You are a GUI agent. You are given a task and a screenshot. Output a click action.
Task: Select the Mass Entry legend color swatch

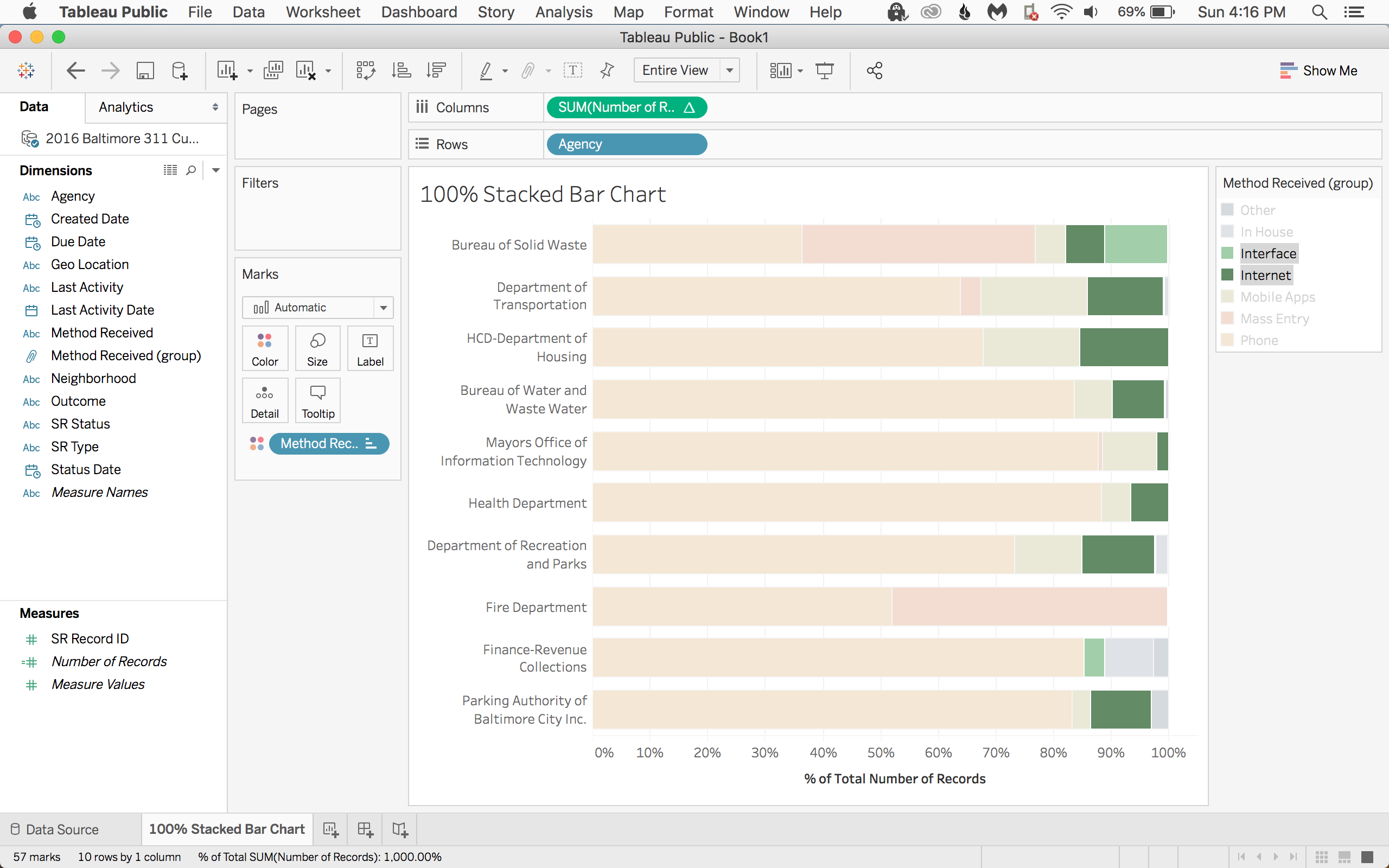click(x=1227, y=318)
